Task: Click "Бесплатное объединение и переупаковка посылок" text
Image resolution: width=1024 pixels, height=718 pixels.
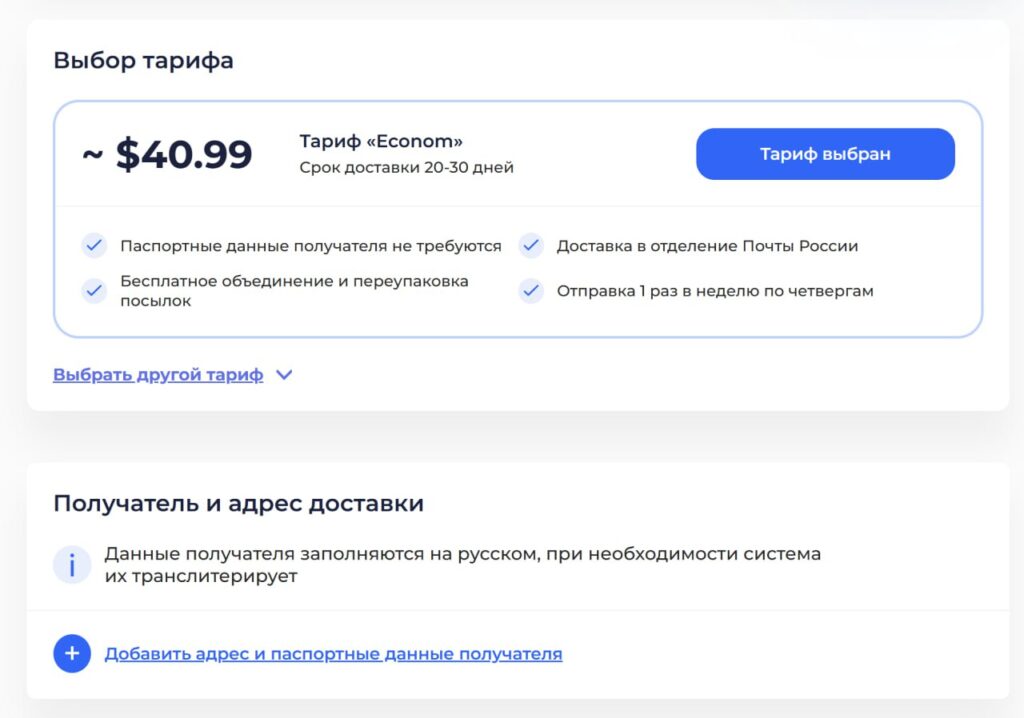Action: [x=294, y=291]
